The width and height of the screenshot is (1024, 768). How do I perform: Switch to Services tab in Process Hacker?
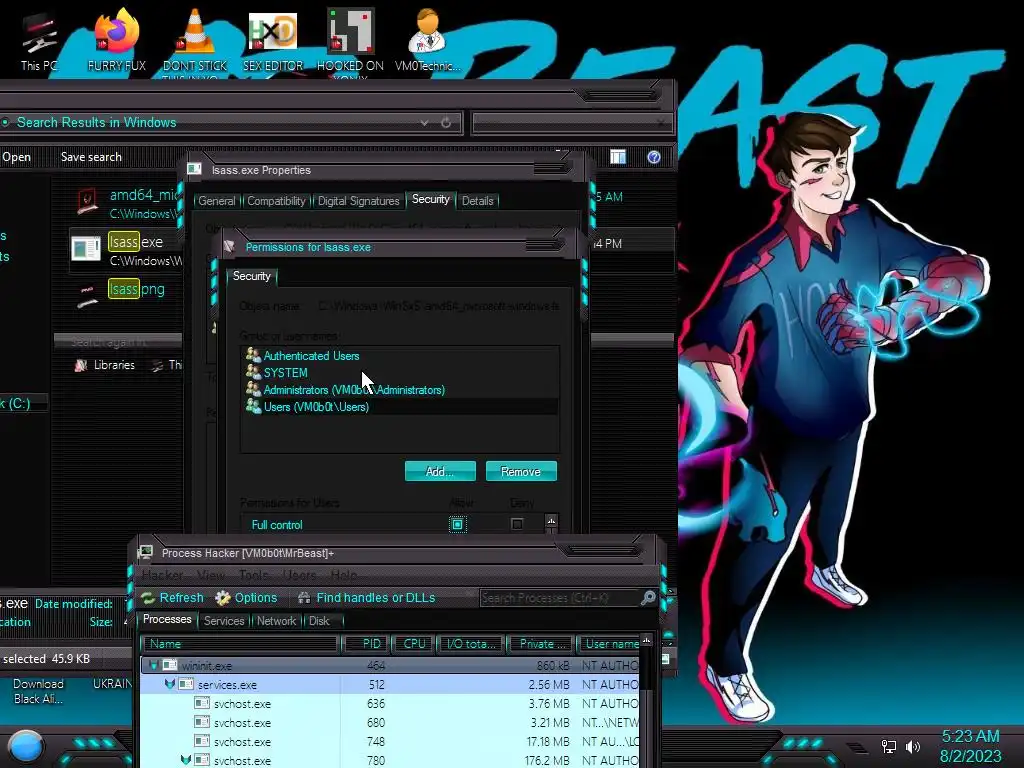tap(224, 620)
